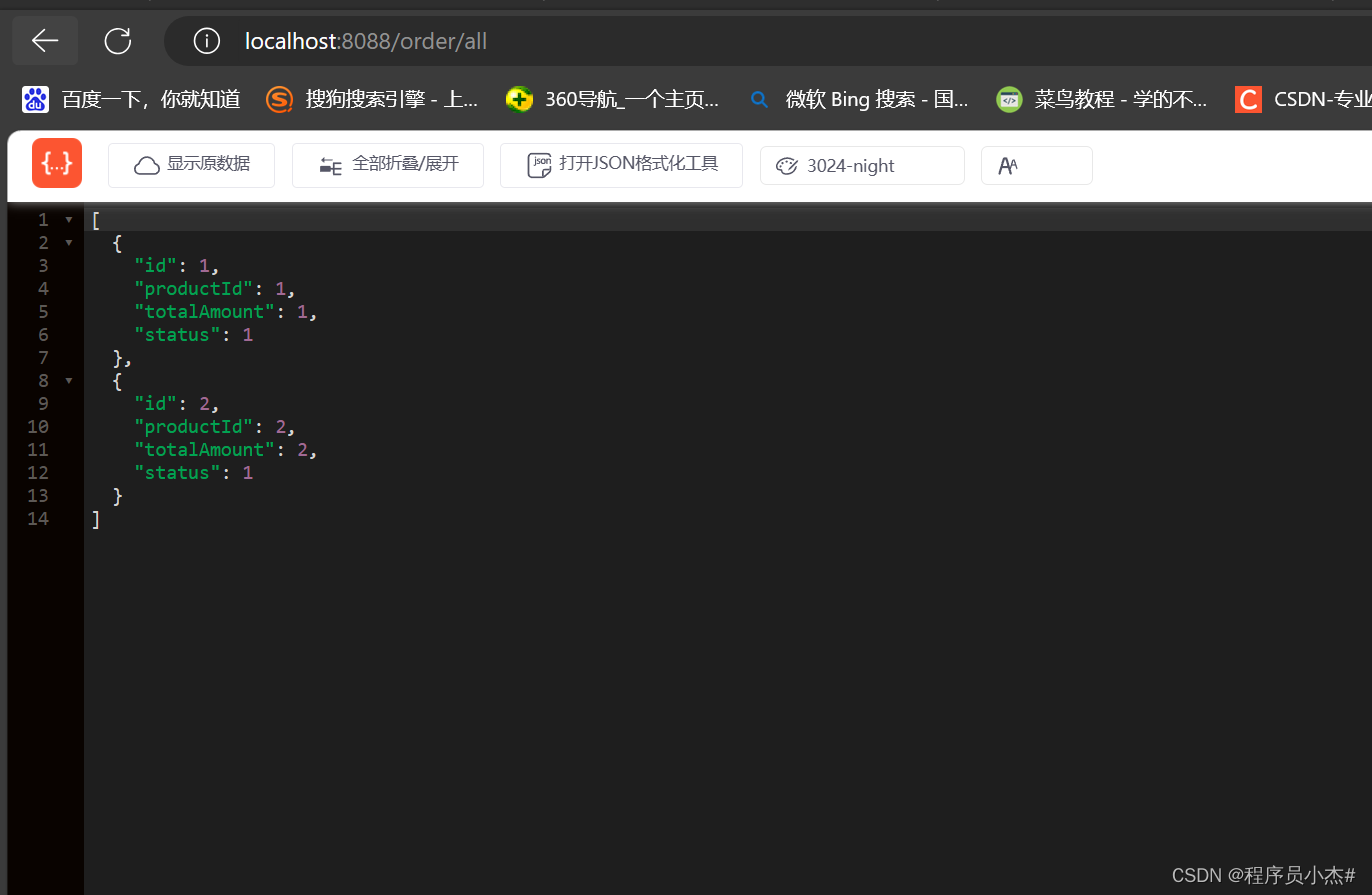This screenshot has height=895, width=1372.
Task: Click the Bing magnifier favicon
Action: [760, 99]
